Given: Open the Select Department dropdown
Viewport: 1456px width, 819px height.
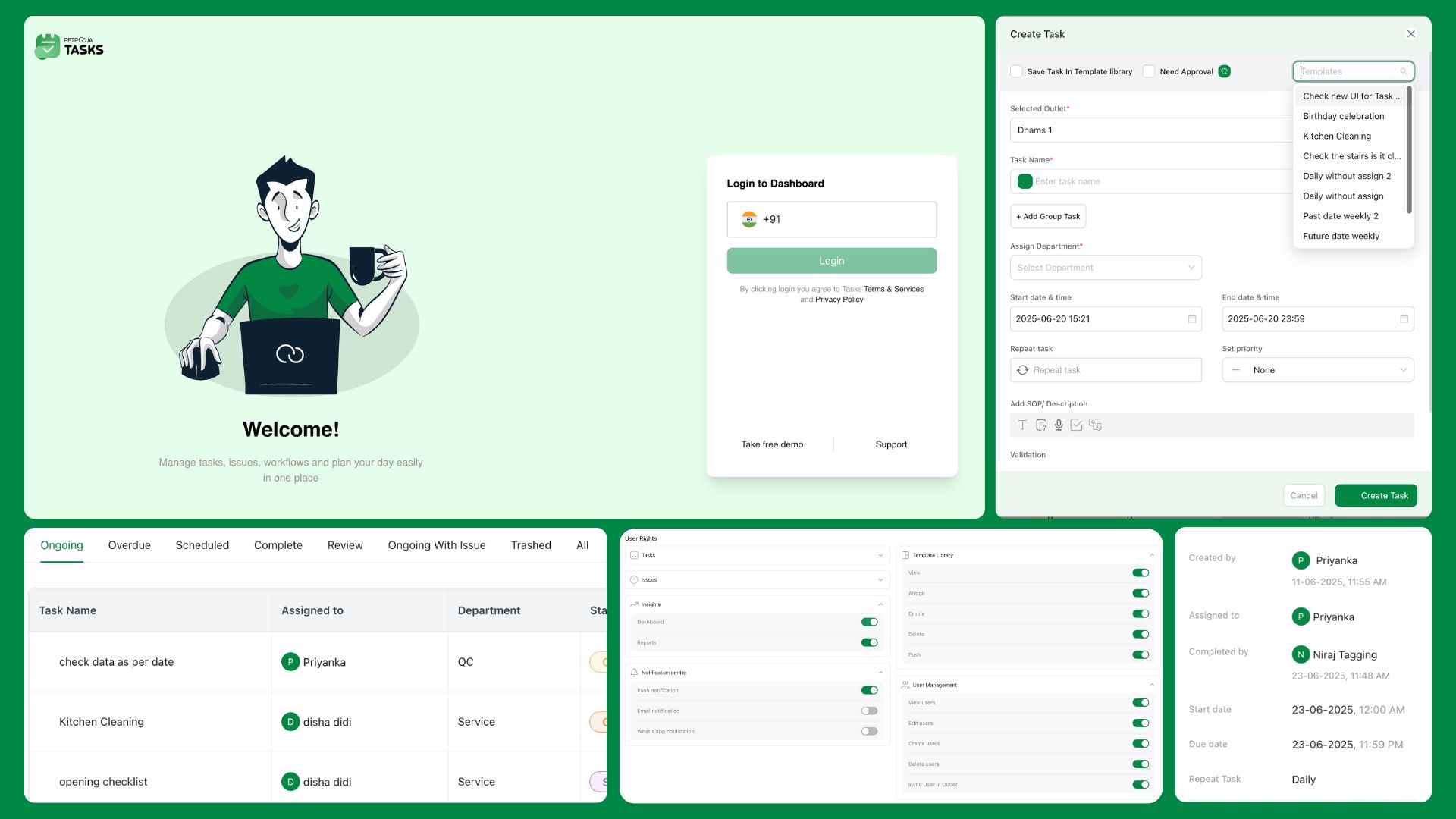Looking at the screenshot, I should (1105, 268).
